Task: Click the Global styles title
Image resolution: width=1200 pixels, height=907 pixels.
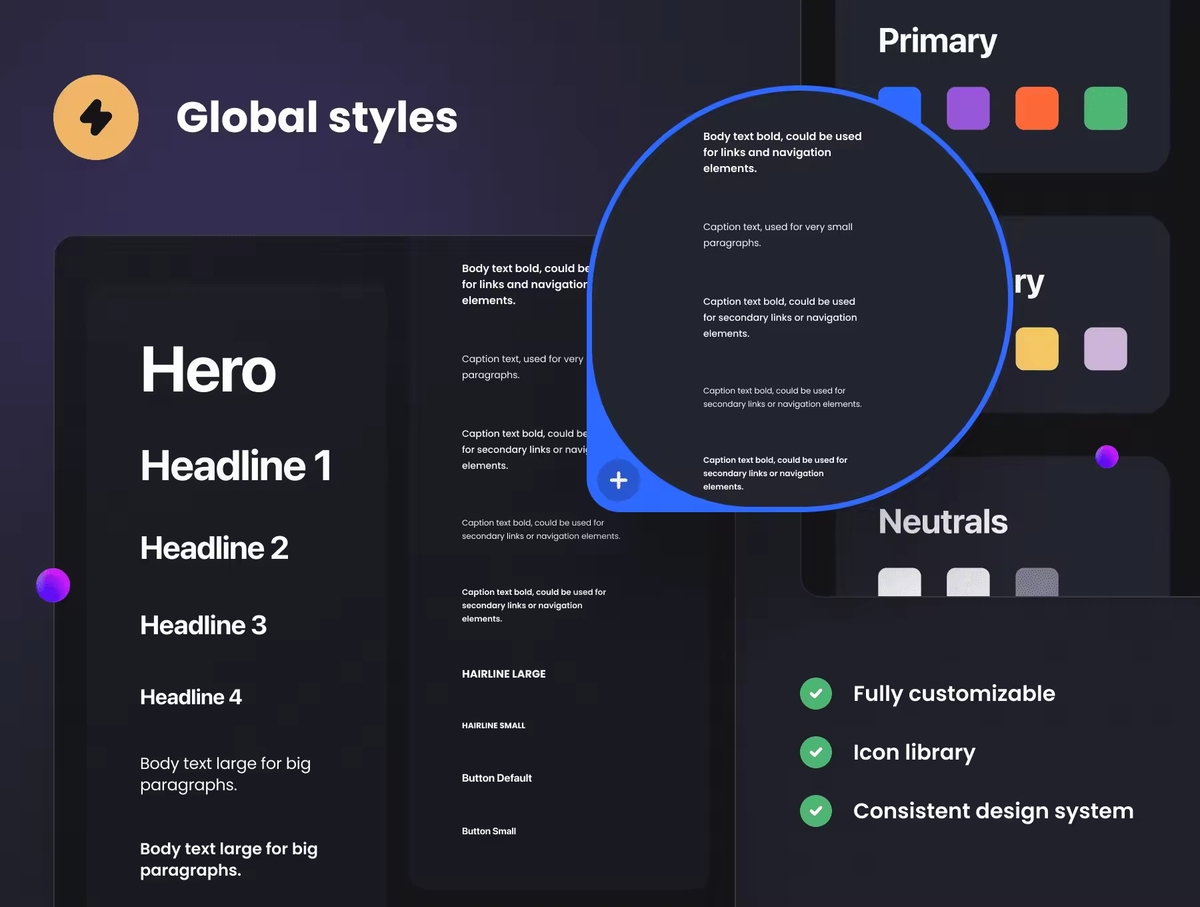Action: [x=317, y=117]
